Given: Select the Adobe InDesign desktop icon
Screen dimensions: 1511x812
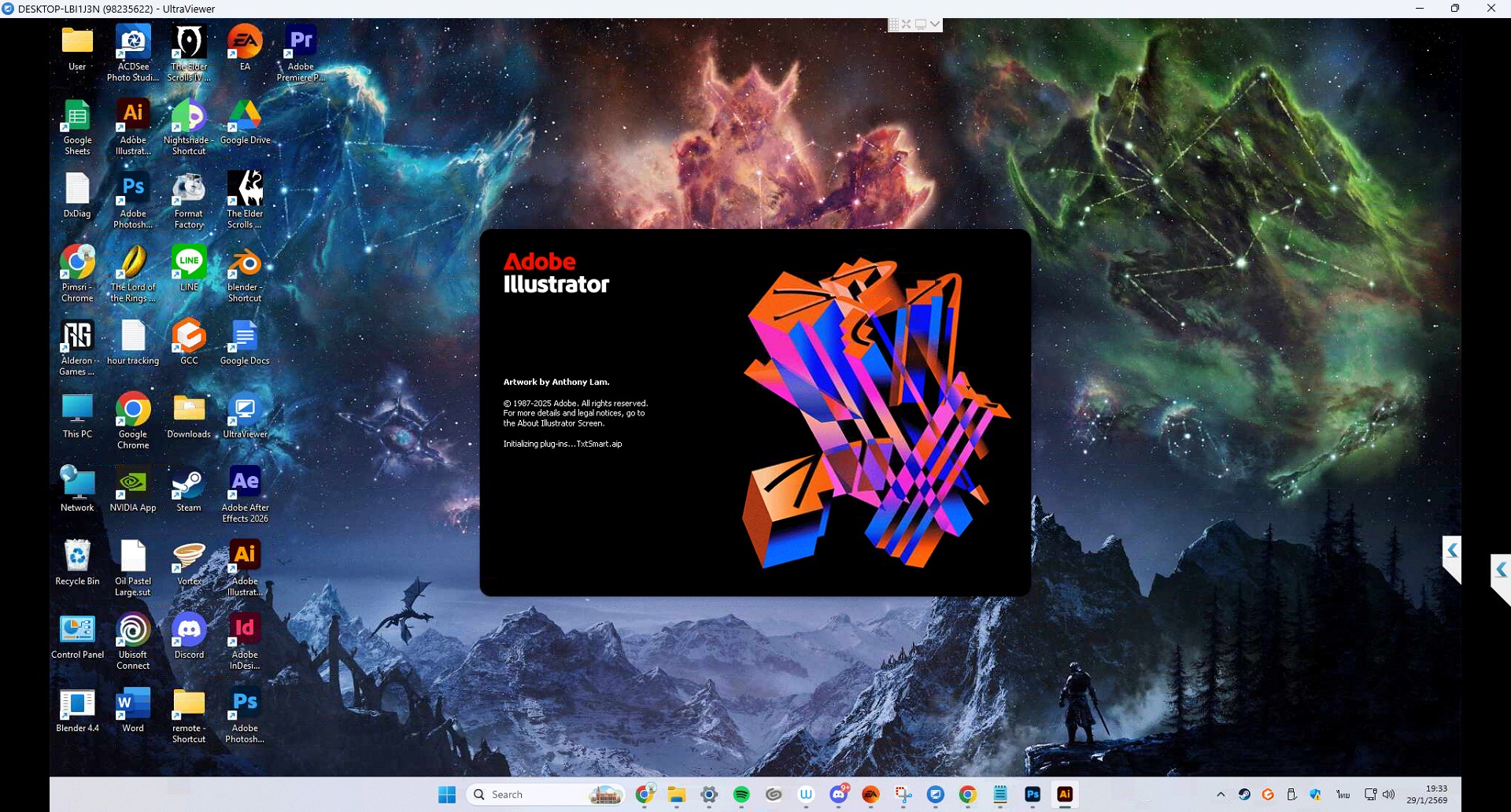Looking at the screenshot, I should point(245,641).
